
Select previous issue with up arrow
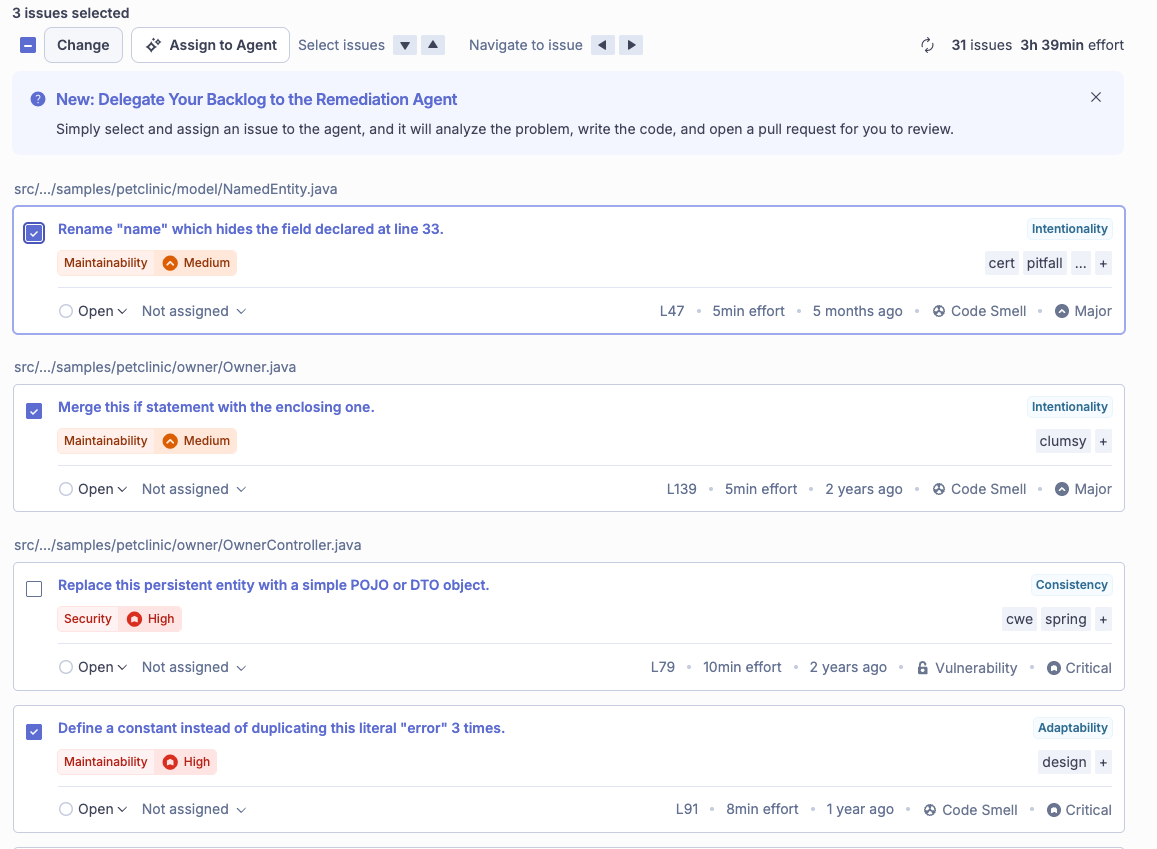432,45
